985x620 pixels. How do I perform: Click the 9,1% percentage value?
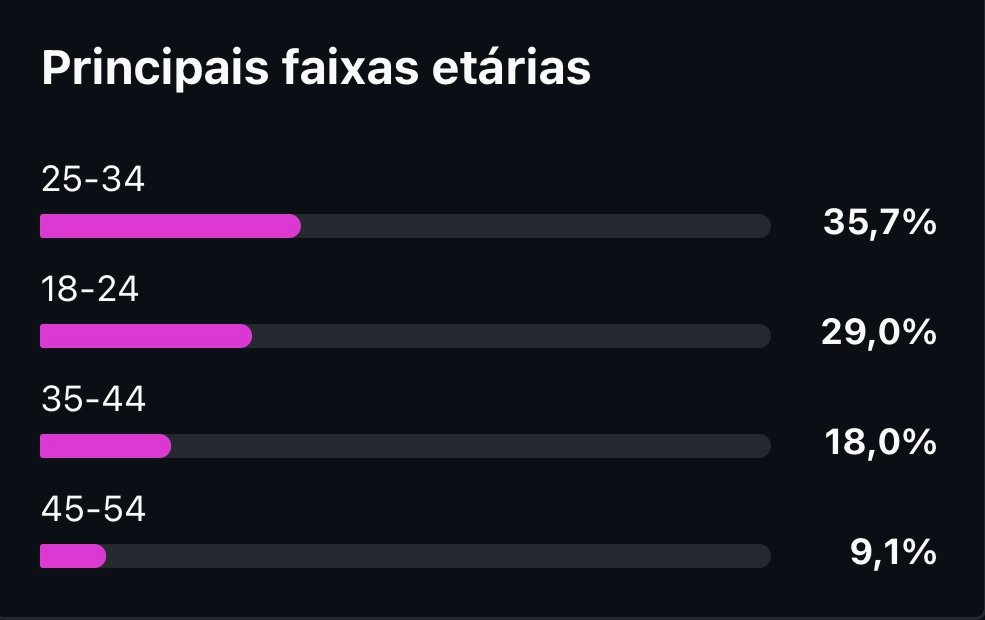[x=893, y=552]
